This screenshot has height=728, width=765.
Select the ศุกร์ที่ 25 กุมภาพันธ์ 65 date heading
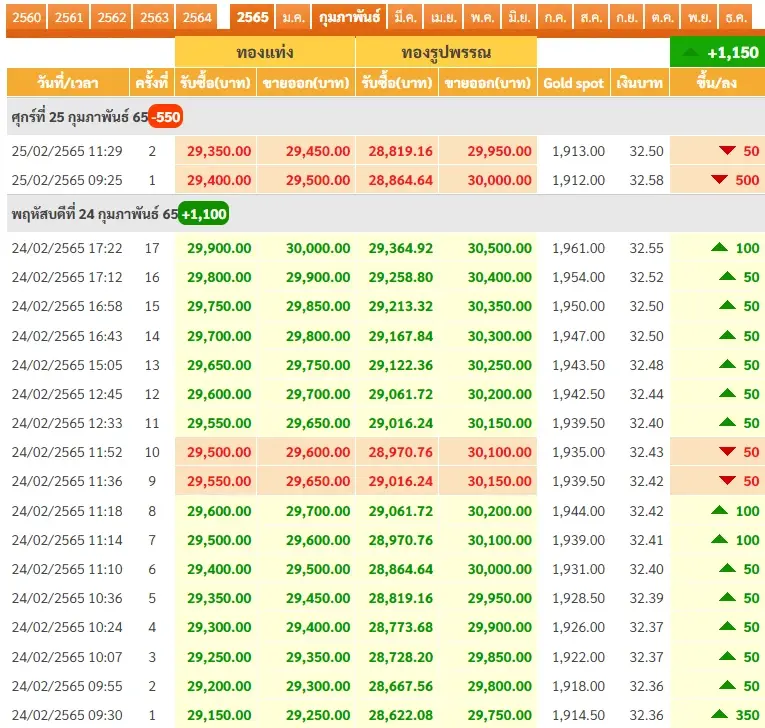pos(80,117)
